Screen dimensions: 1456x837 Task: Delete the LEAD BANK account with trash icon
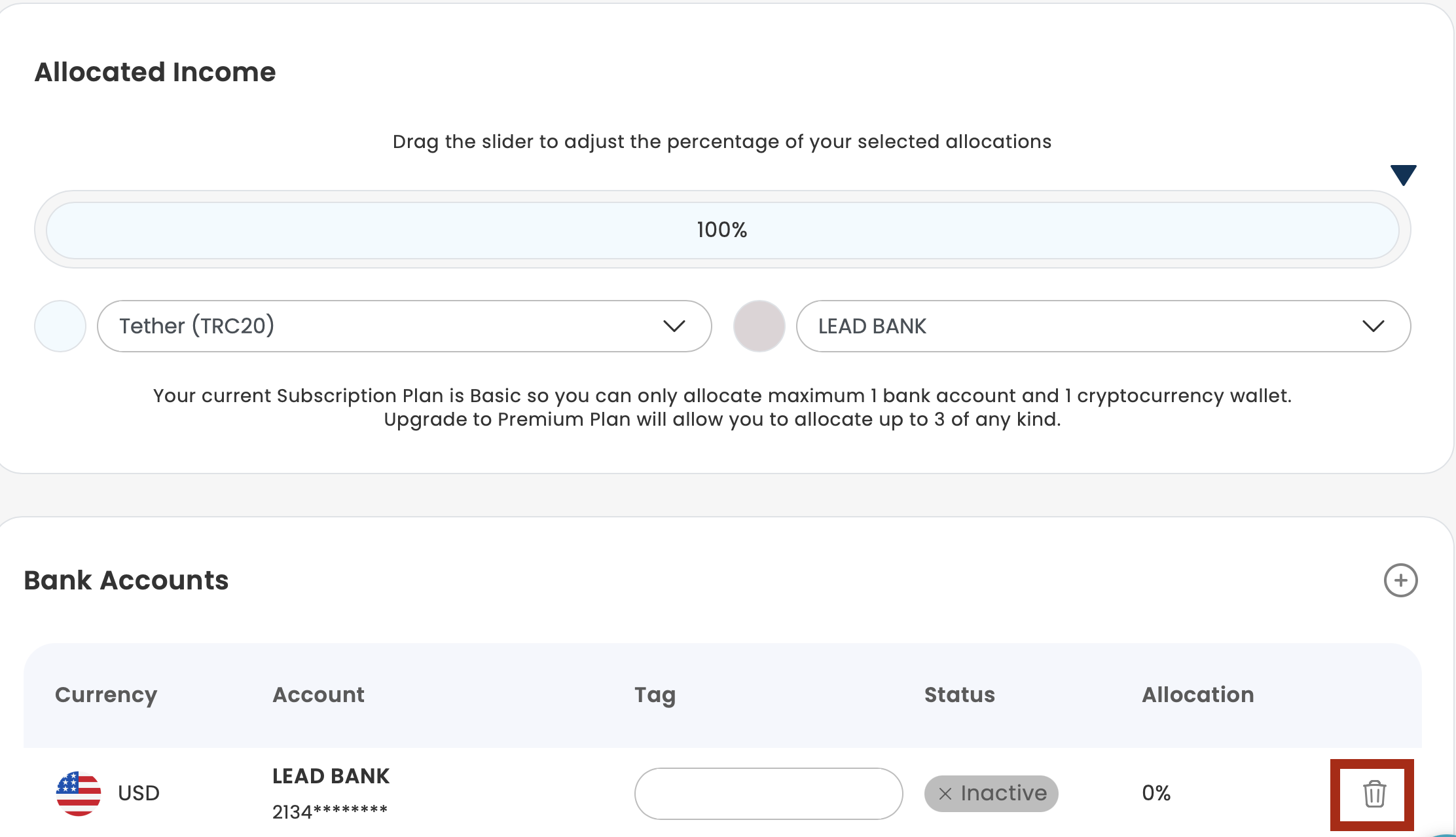(1374, 794)
